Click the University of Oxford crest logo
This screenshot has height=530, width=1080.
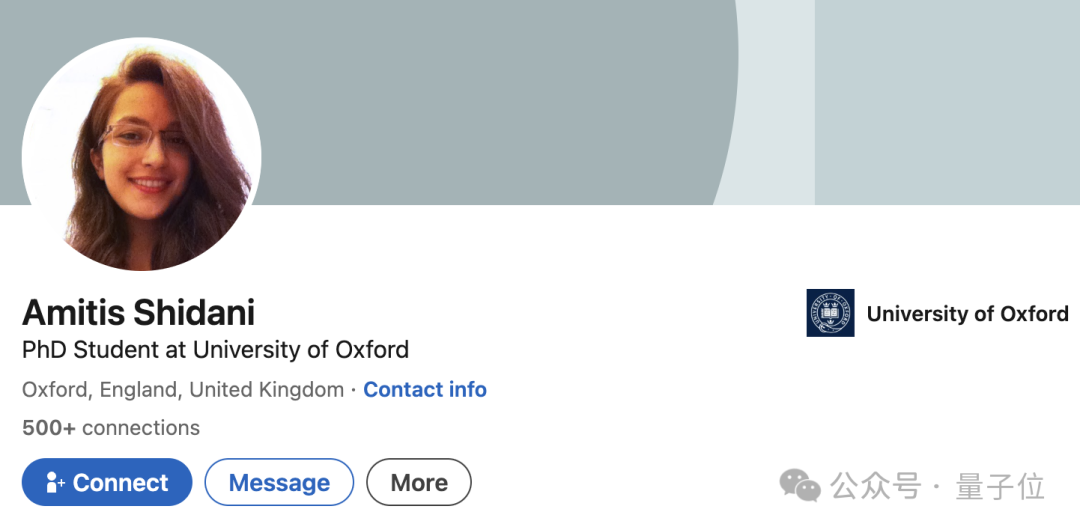(x=830, y=313)
